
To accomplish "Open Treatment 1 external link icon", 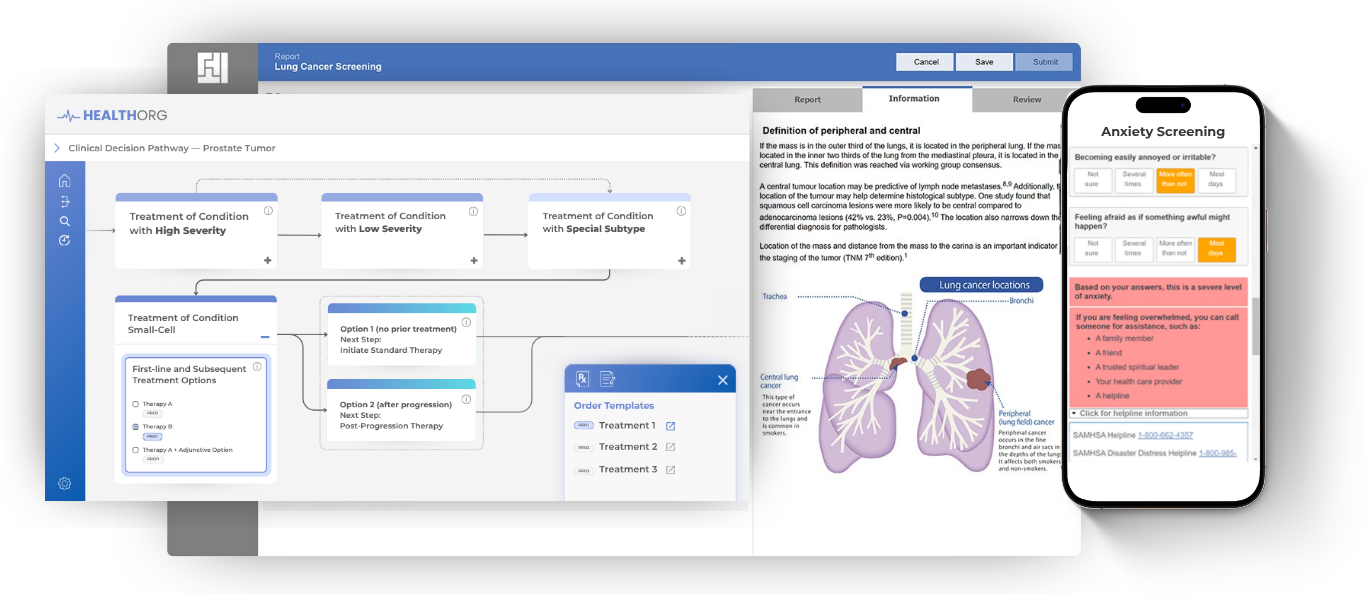I will (670, 426).
